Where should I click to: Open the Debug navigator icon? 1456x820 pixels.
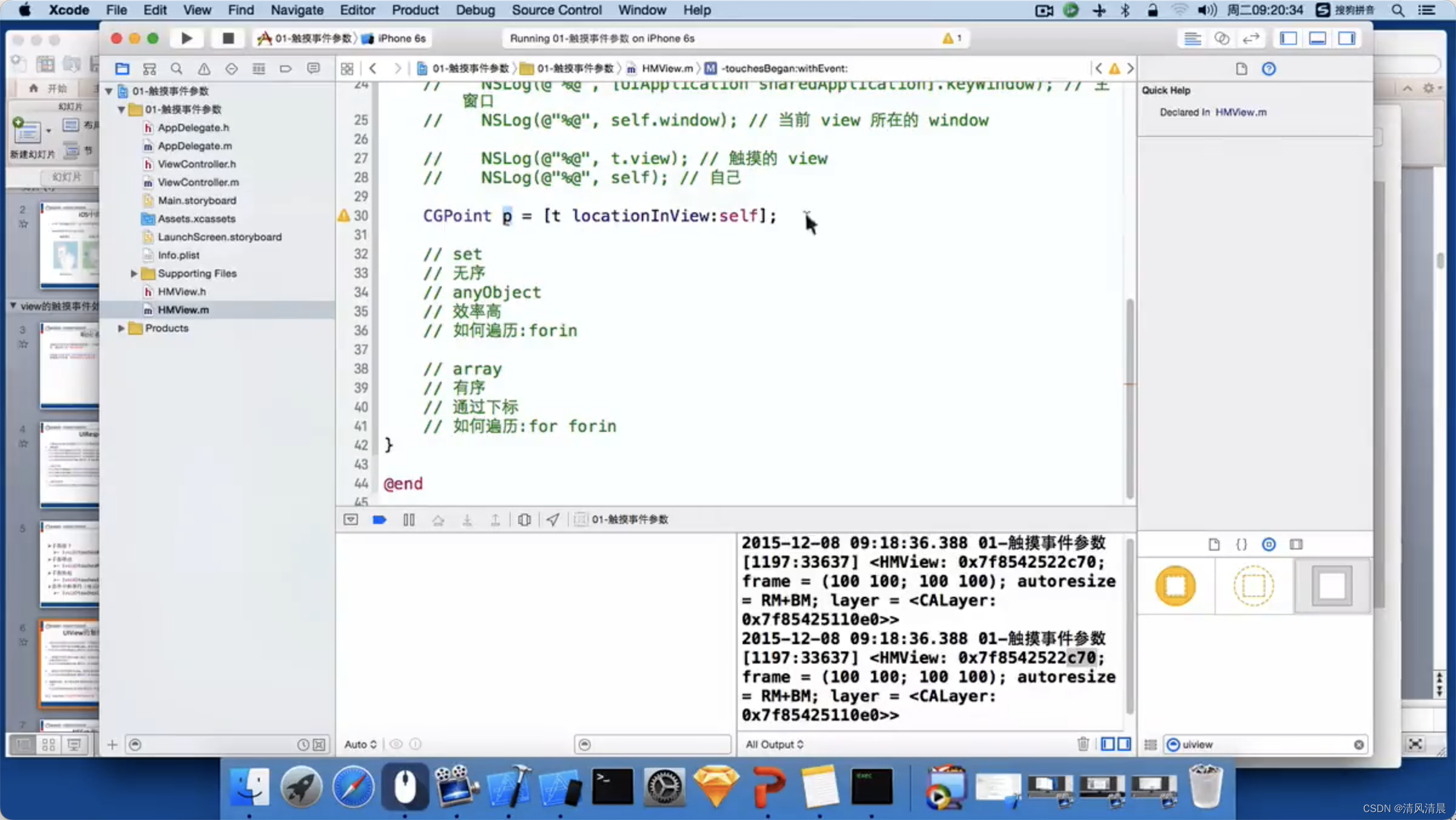pyautogui.click(x=258, y=69)
